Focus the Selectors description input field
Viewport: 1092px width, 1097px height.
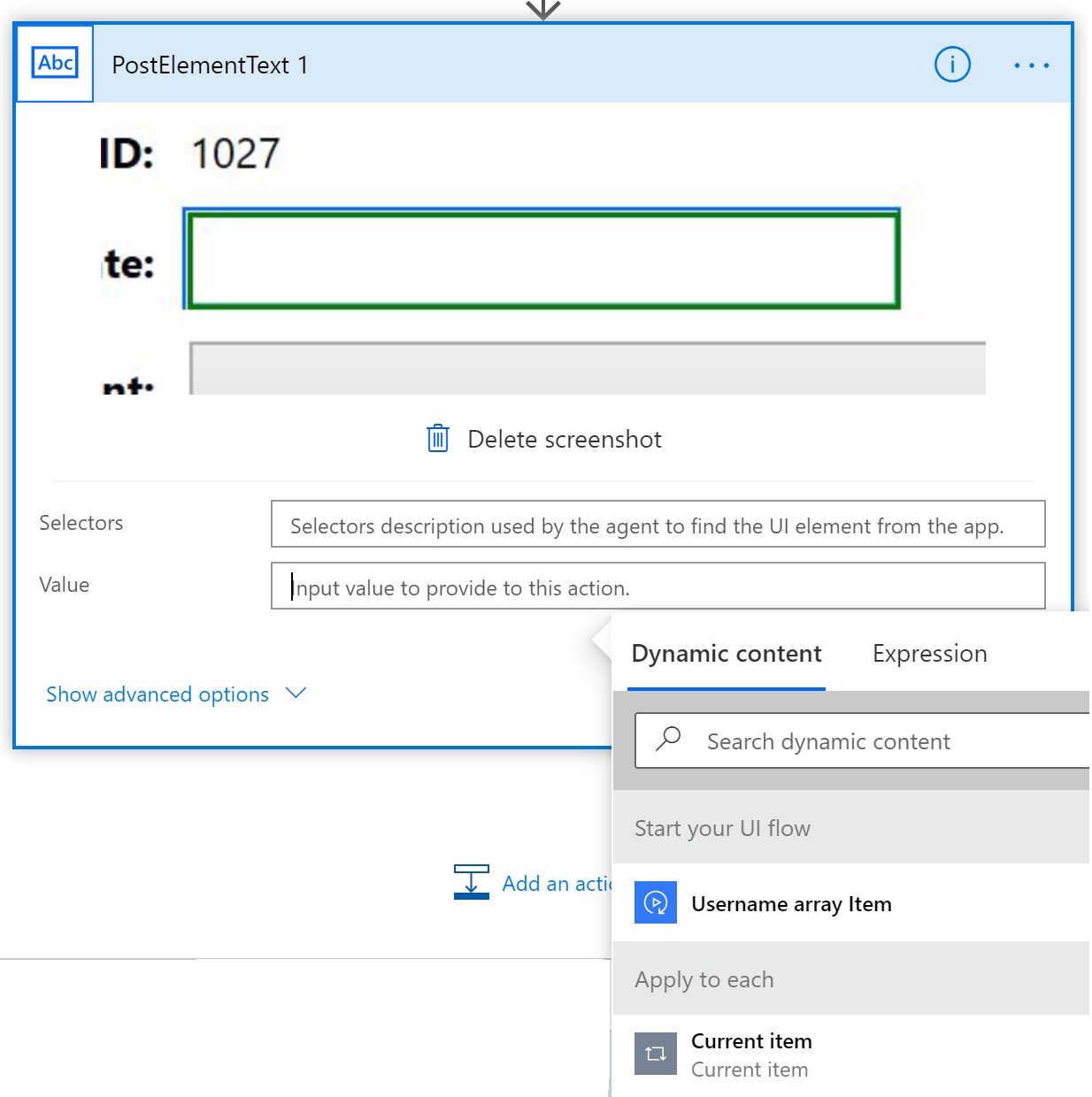(657, 525)
